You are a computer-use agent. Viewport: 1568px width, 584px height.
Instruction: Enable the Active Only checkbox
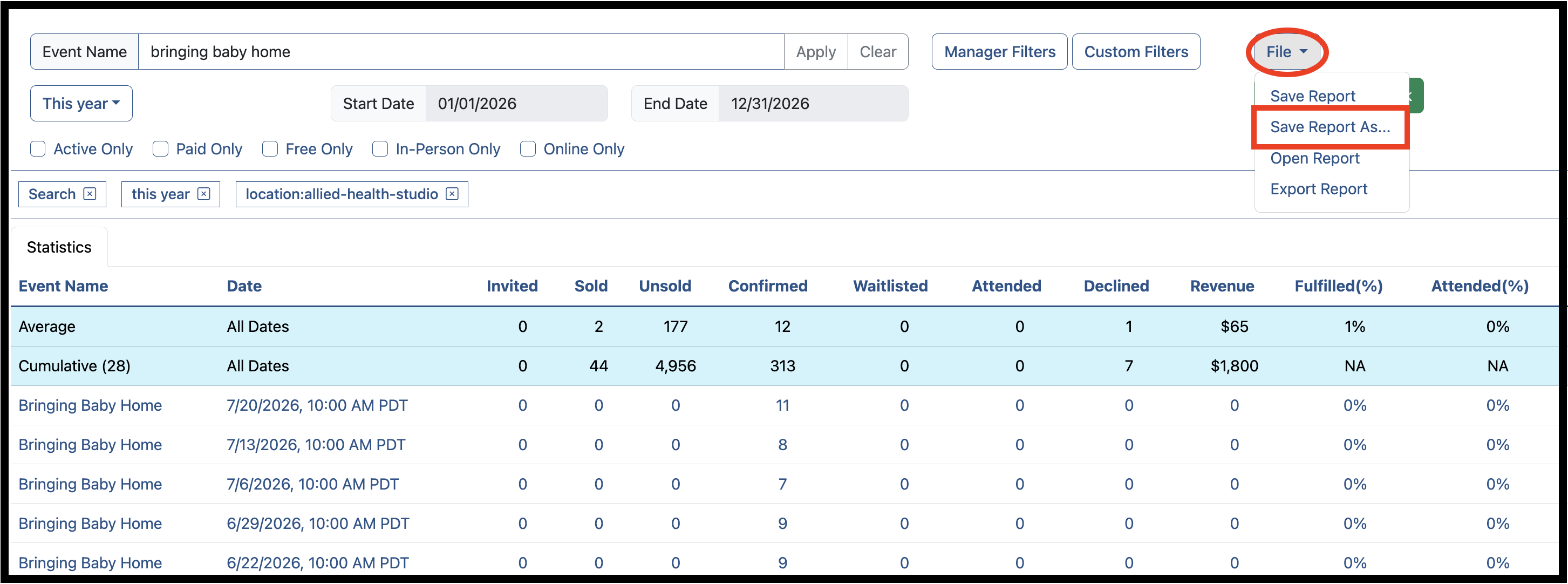point(38,149)
